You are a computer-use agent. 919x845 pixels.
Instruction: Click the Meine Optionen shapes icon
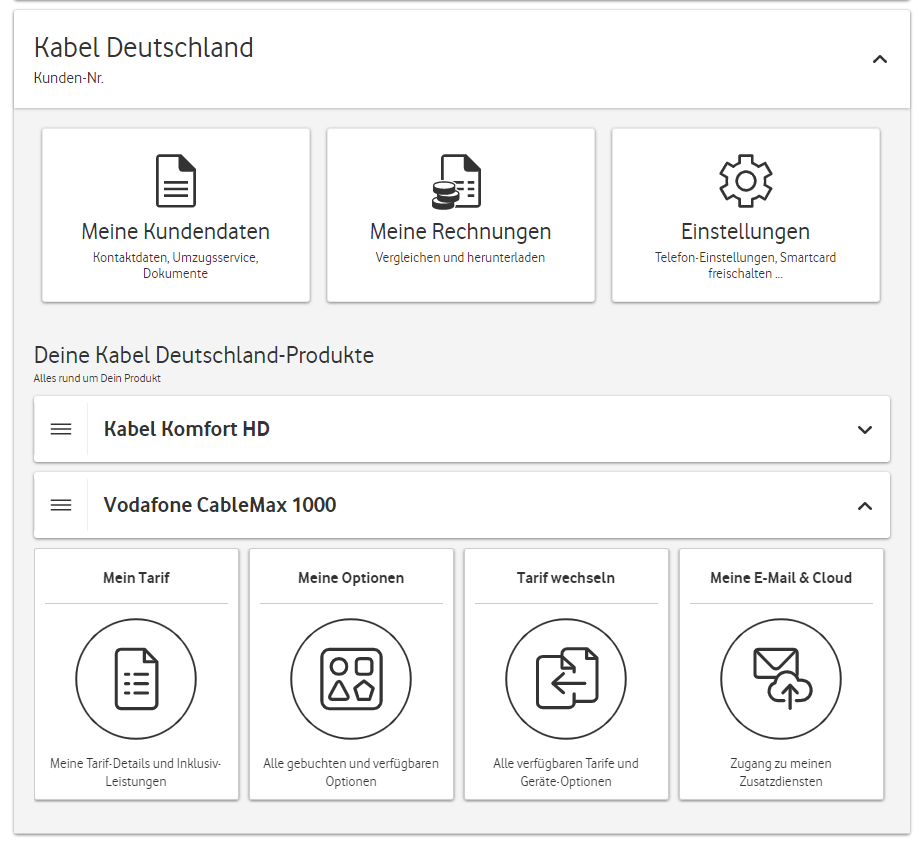point(351,679)
